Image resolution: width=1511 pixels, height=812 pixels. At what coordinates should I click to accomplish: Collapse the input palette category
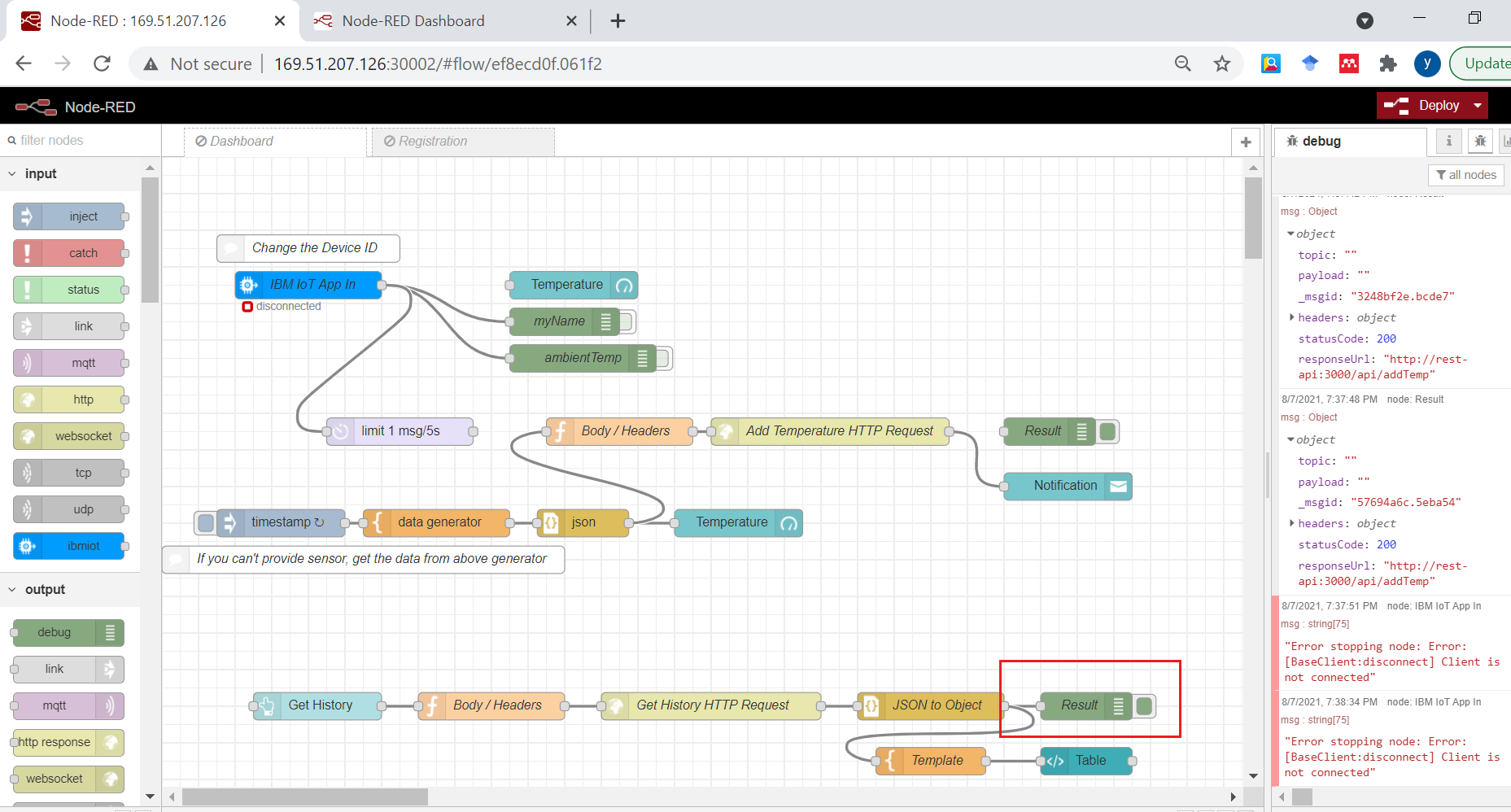pyautogui.click(x=12, y=173)
